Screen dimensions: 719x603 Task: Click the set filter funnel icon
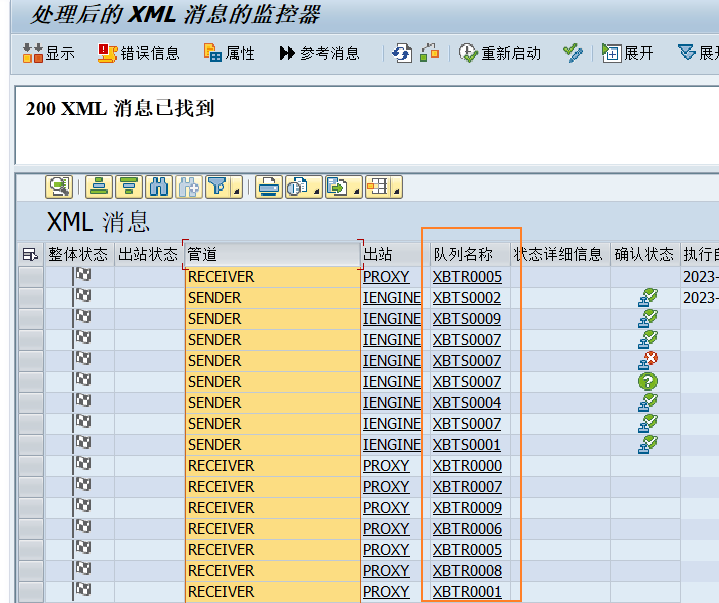click(x=218, y=187)
